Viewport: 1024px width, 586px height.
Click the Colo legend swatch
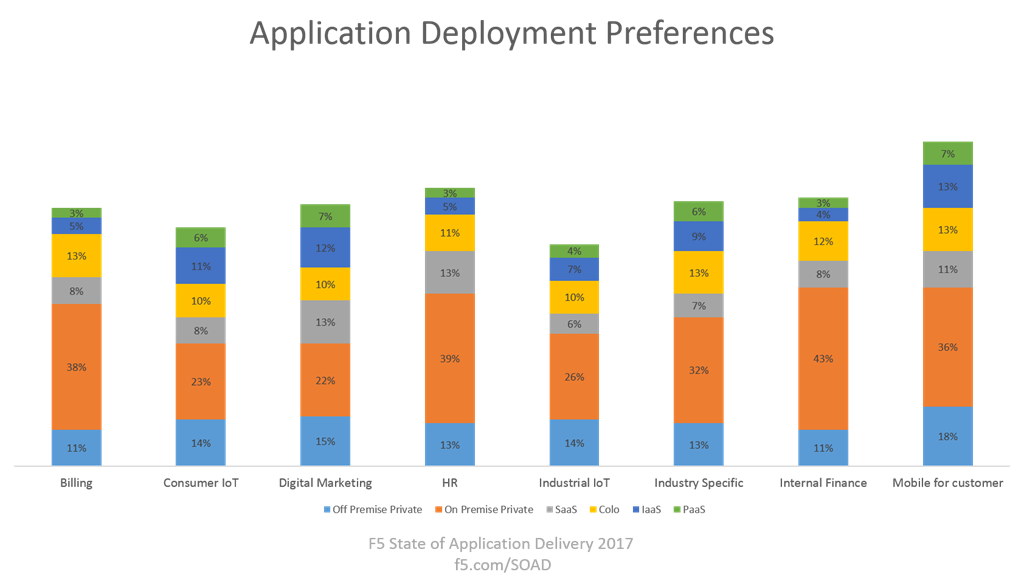click(x=594, y=510)
